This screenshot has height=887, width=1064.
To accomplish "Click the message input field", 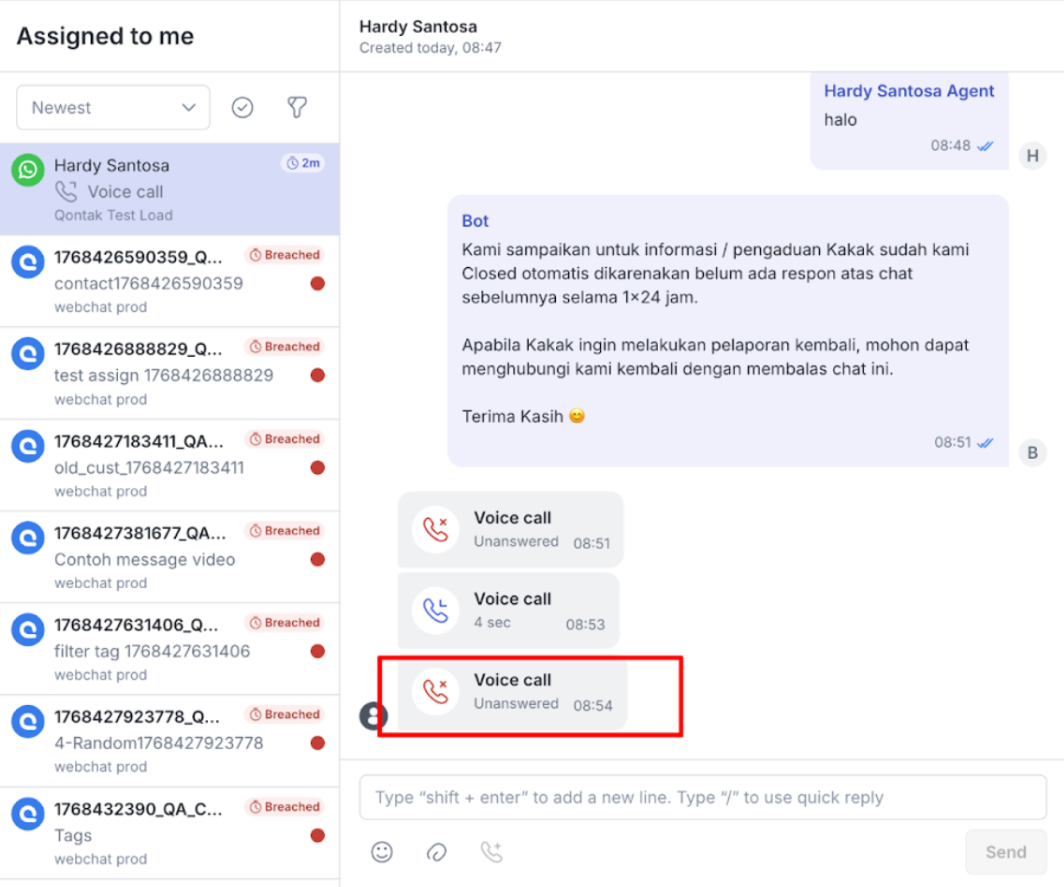I will [702, 797].
